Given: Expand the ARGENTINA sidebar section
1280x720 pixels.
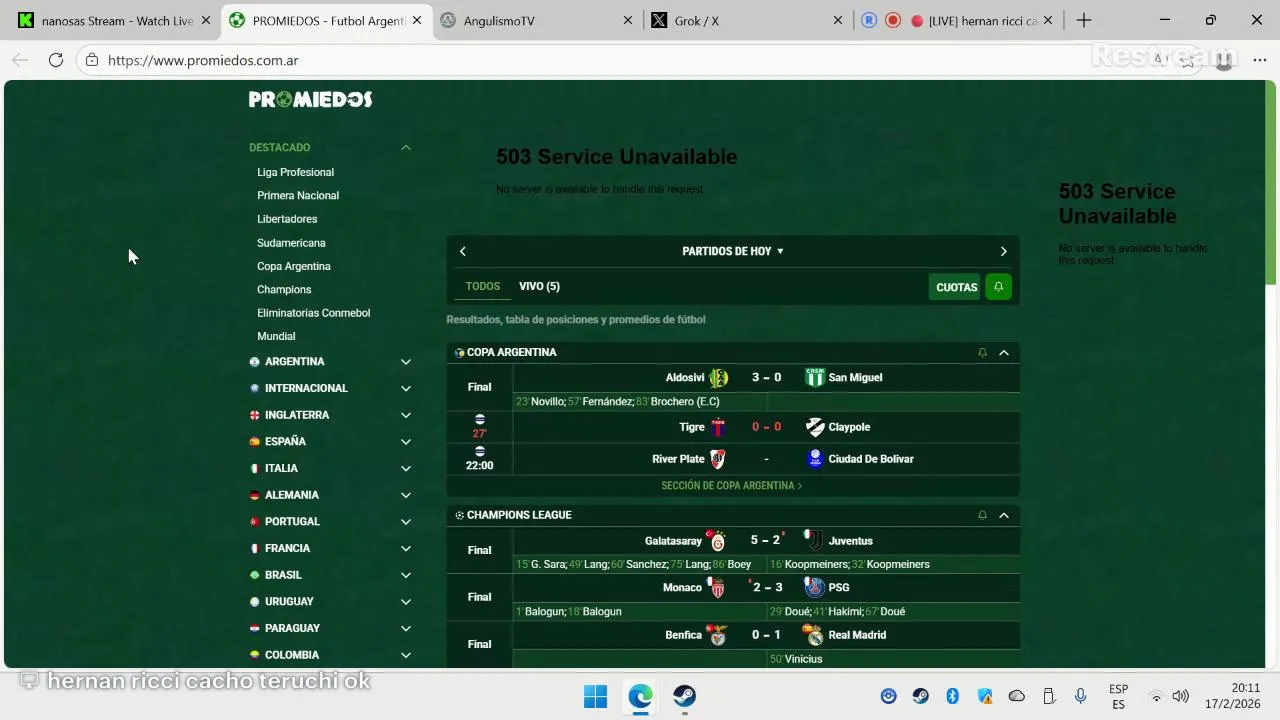Looking at the screenshot, I should 406,362.
